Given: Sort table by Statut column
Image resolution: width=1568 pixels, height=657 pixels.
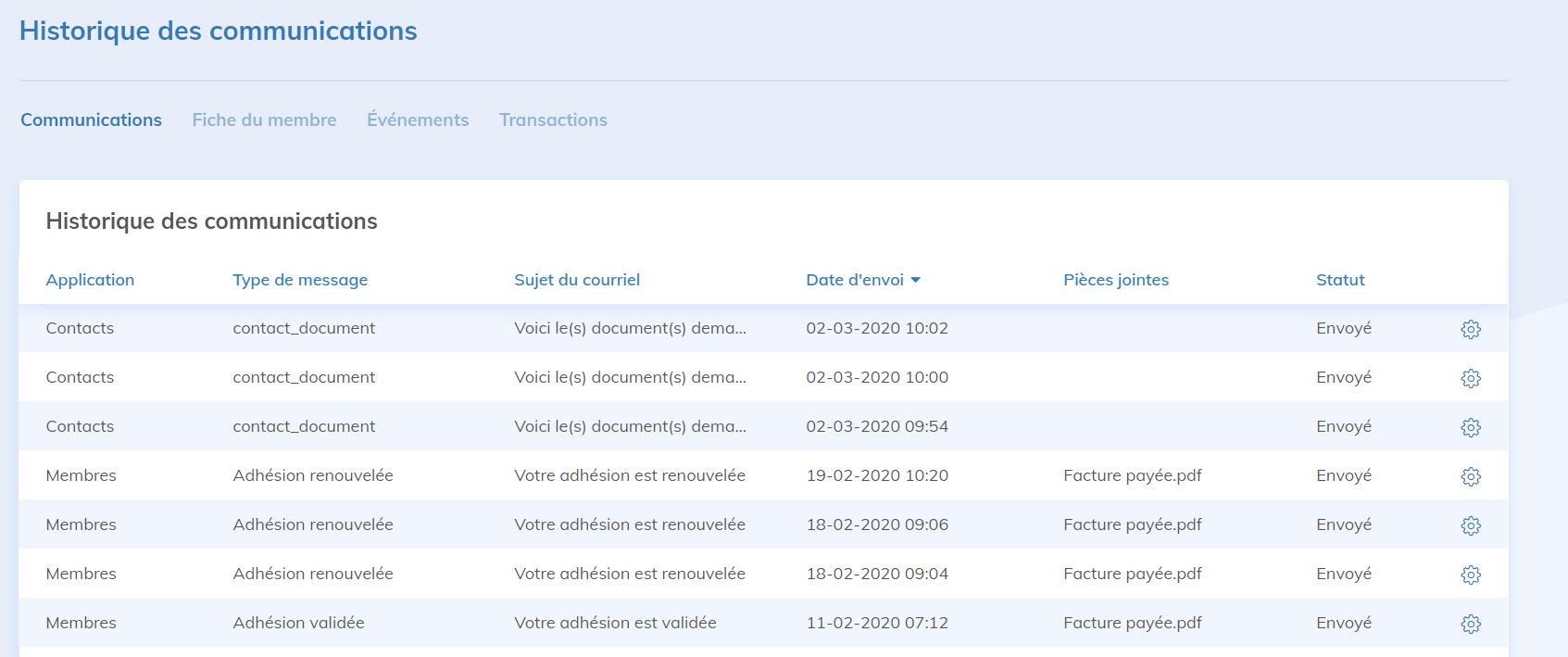Looking at the screenshot, I should (x=1340, y=280).
